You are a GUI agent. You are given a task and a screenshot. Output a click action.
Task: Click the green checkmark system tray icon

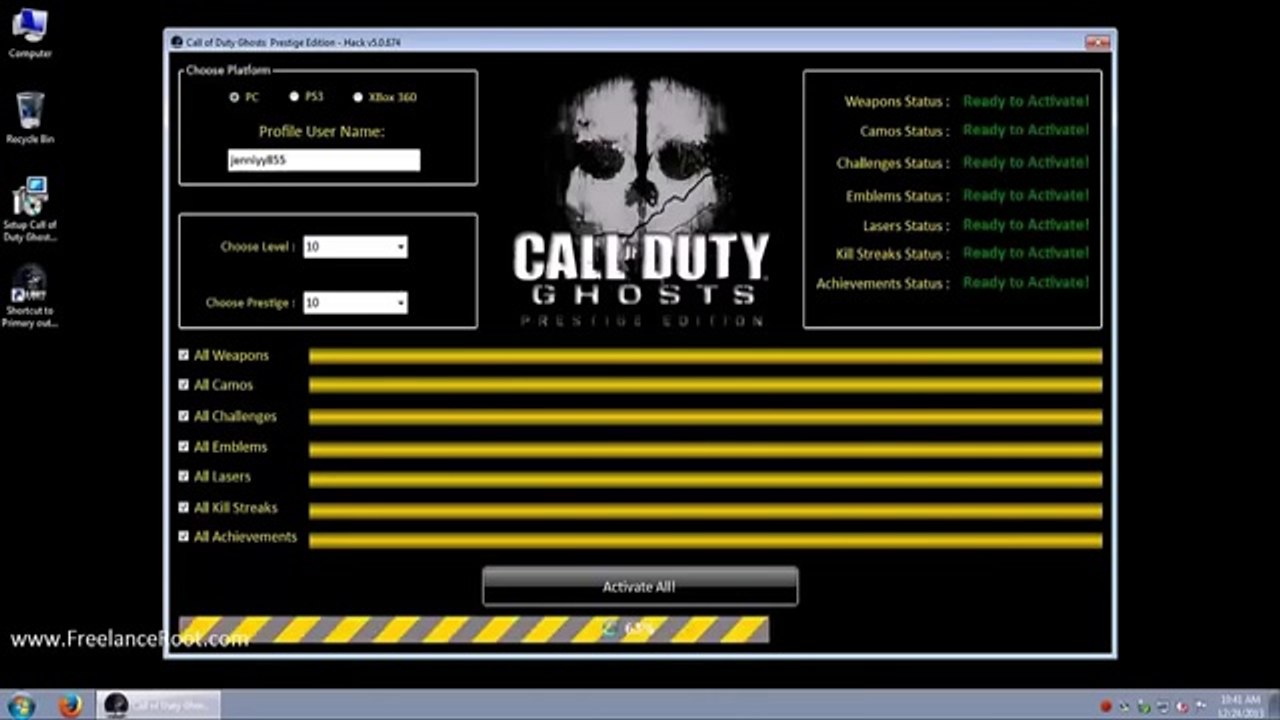point(1142,706)
